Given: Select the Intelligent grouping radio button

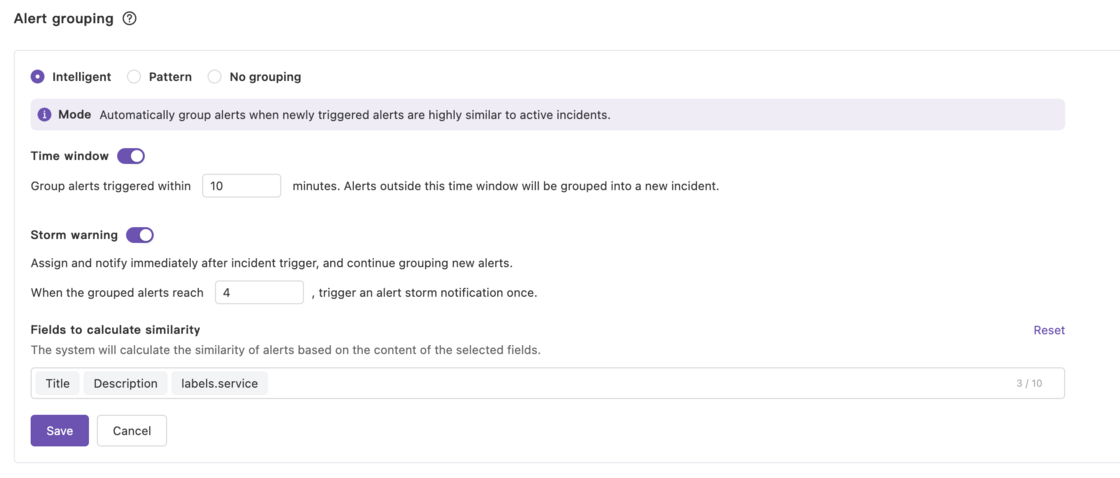Looking at the screenshot, I should (x=38, y=77).
